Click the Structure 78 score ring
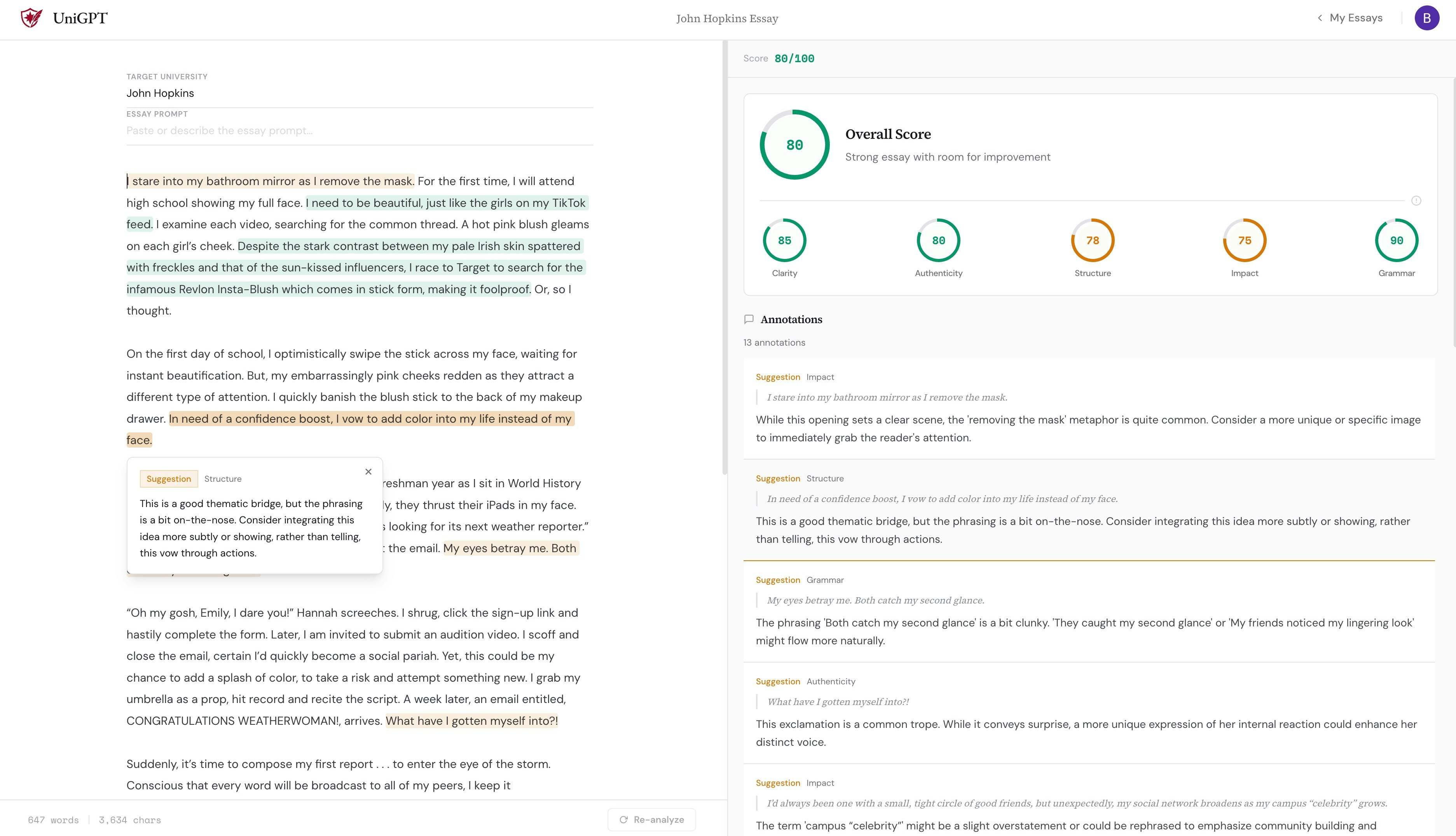Viewport: 1456px width, 836px height. point(1092,241)
